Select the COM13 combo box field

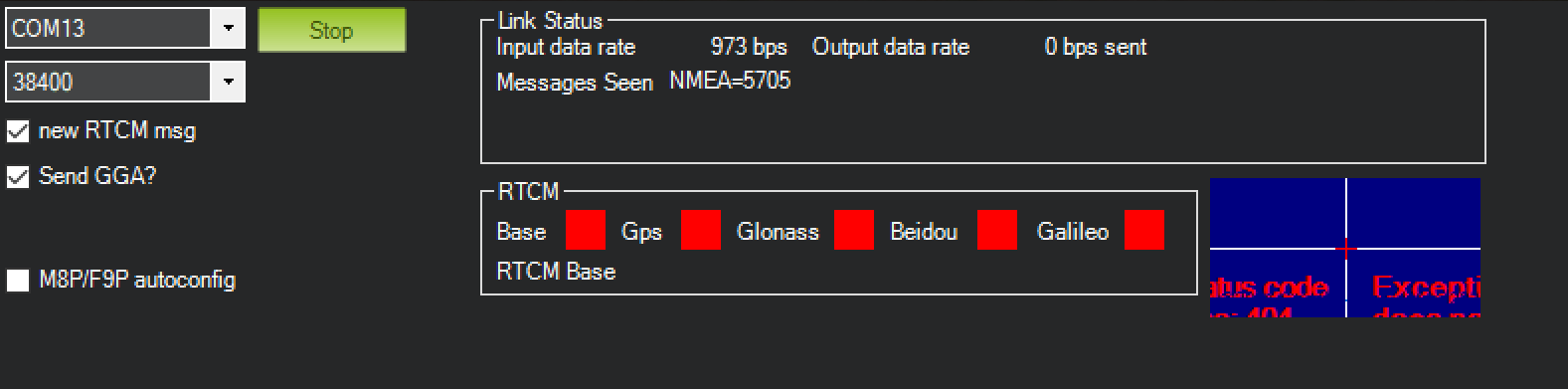[x=125, y=28]
